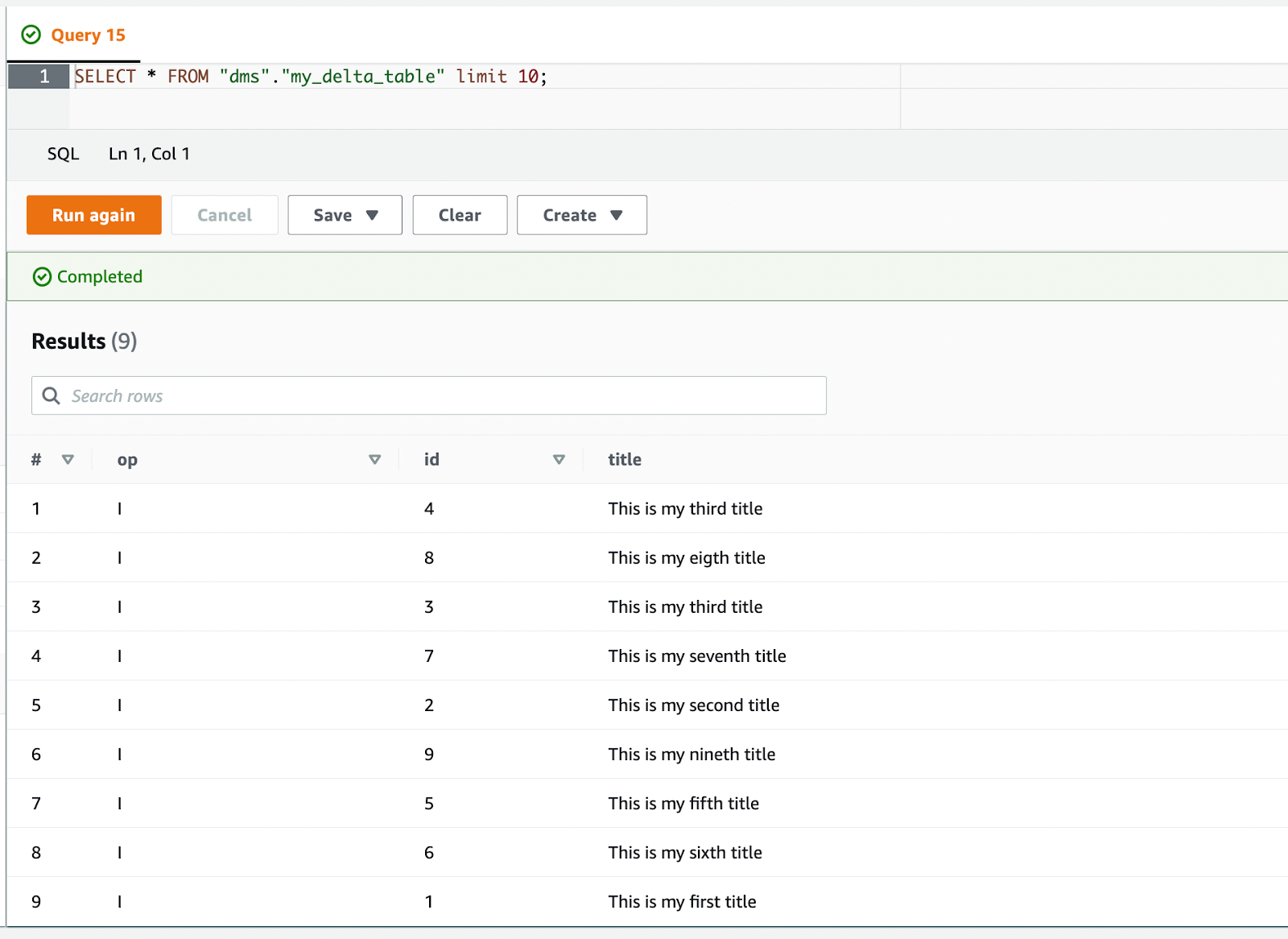The width and height of the screenshot is (1288, 939).
Task: Select cell 'This is my second title'
Action: click(x=694, y=705)
